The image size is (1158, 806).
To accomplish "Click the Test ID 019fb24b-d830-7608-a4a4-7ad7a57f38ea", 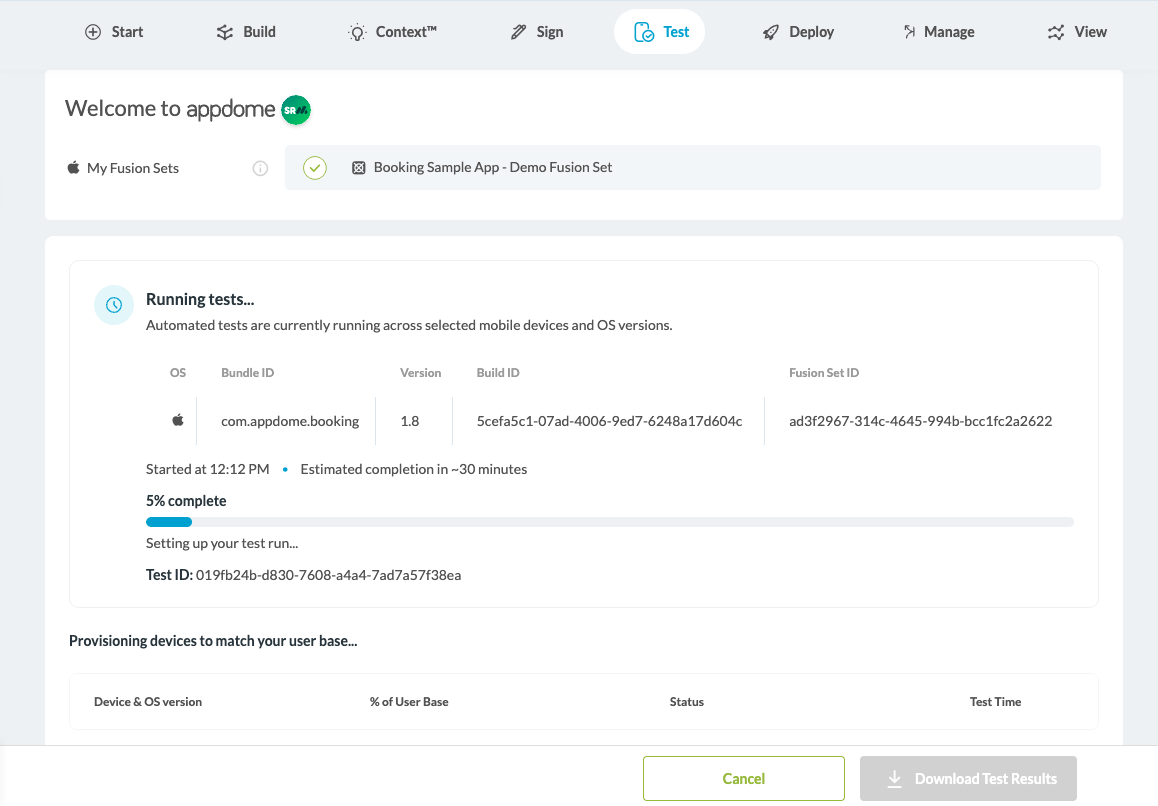I will tap(328, 575).
